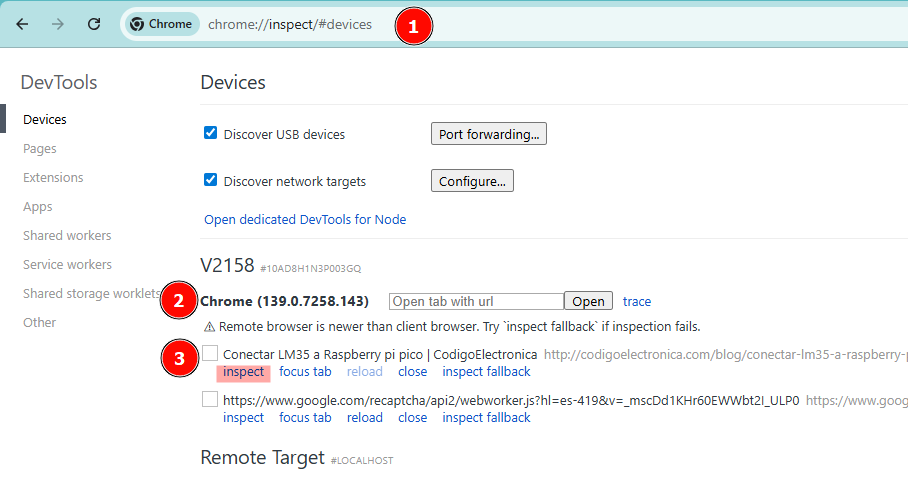
Task: Click the Remote Target heading
Action: [262, 458]
